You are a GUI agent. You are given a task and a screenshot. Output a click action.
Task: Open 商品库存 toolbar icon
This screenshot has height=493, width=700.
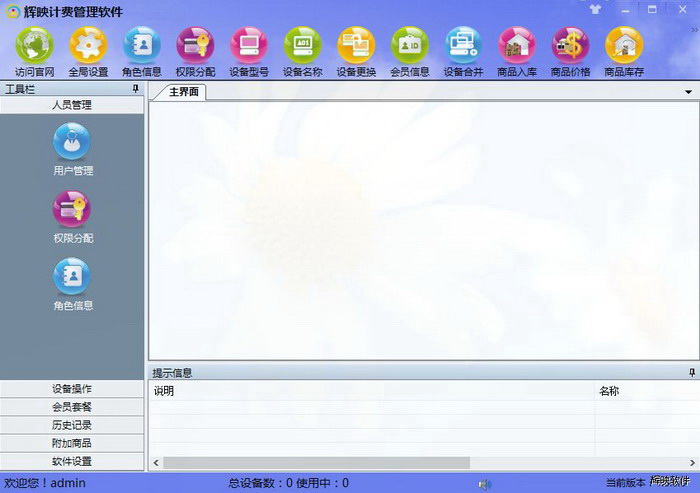pos(624,46)
